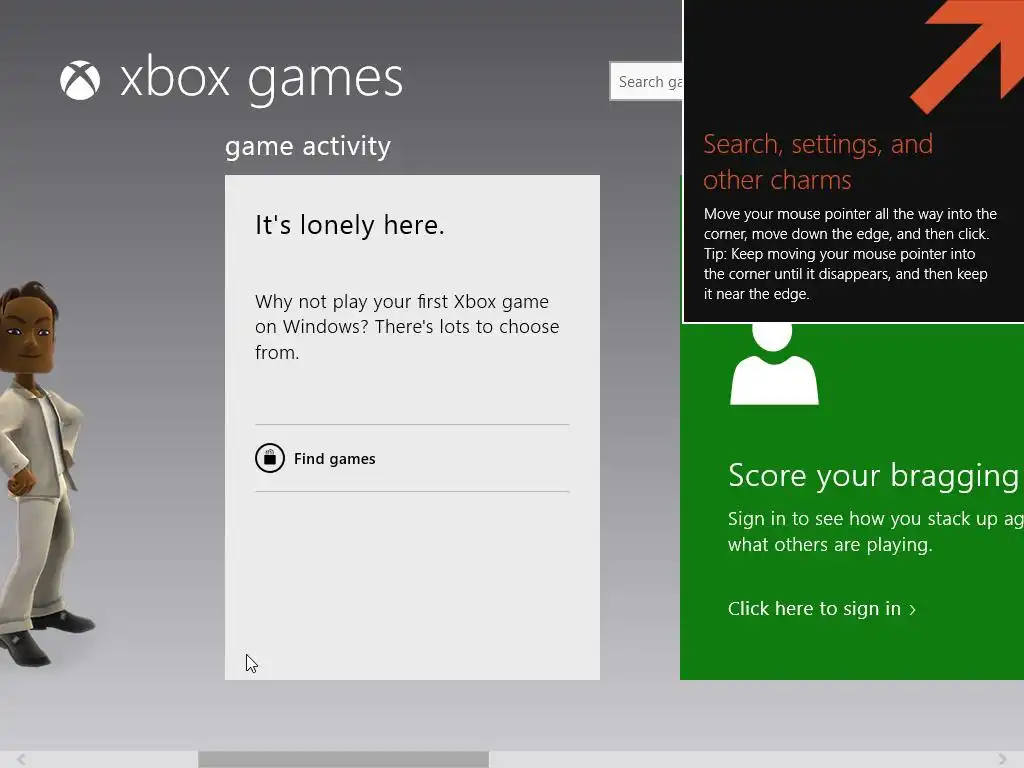This screenshot has height=768, width=1024.
Task: Click the 'It's lonely here.' text
Action: point(349,225)
